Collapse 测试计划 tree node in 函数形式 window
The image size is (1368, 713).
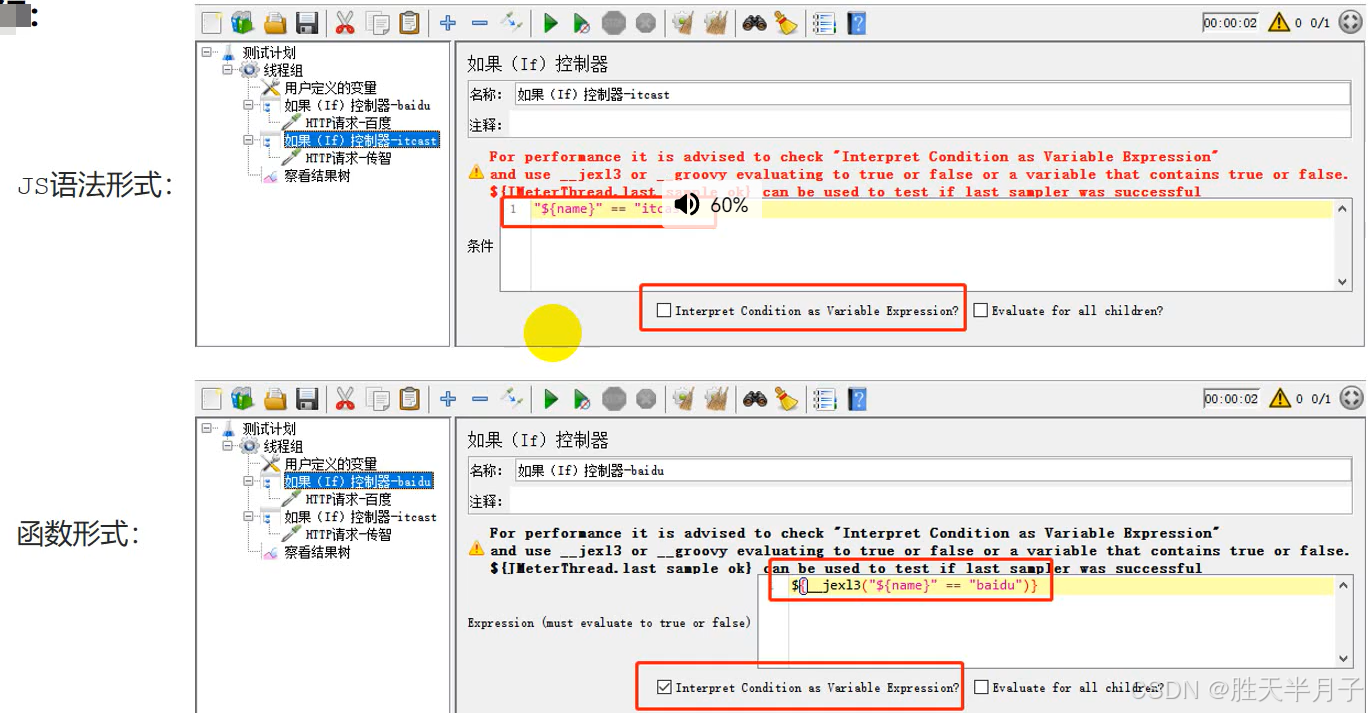tap(207, 428)
